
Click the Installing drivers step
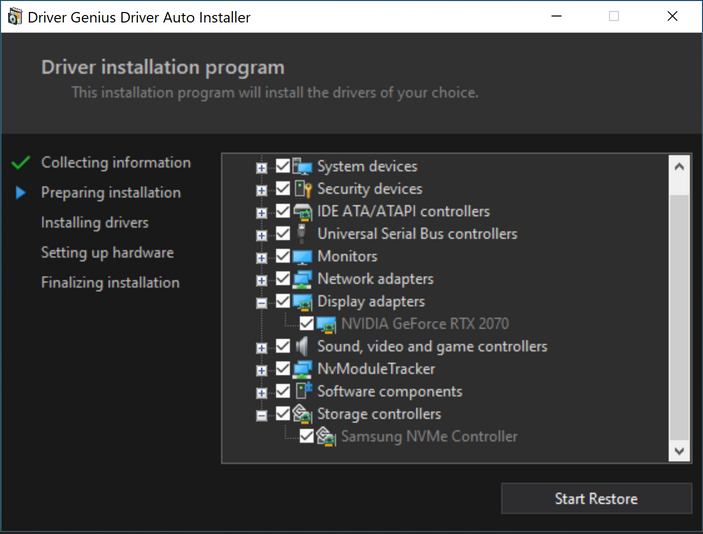click(95, 223)
